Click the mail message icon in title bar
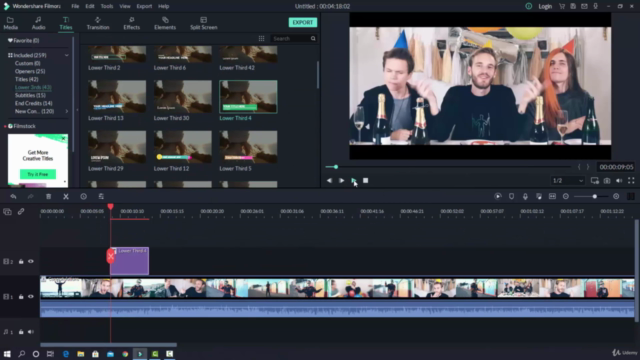This screenshot has width=640, height=360. point(584,6)
